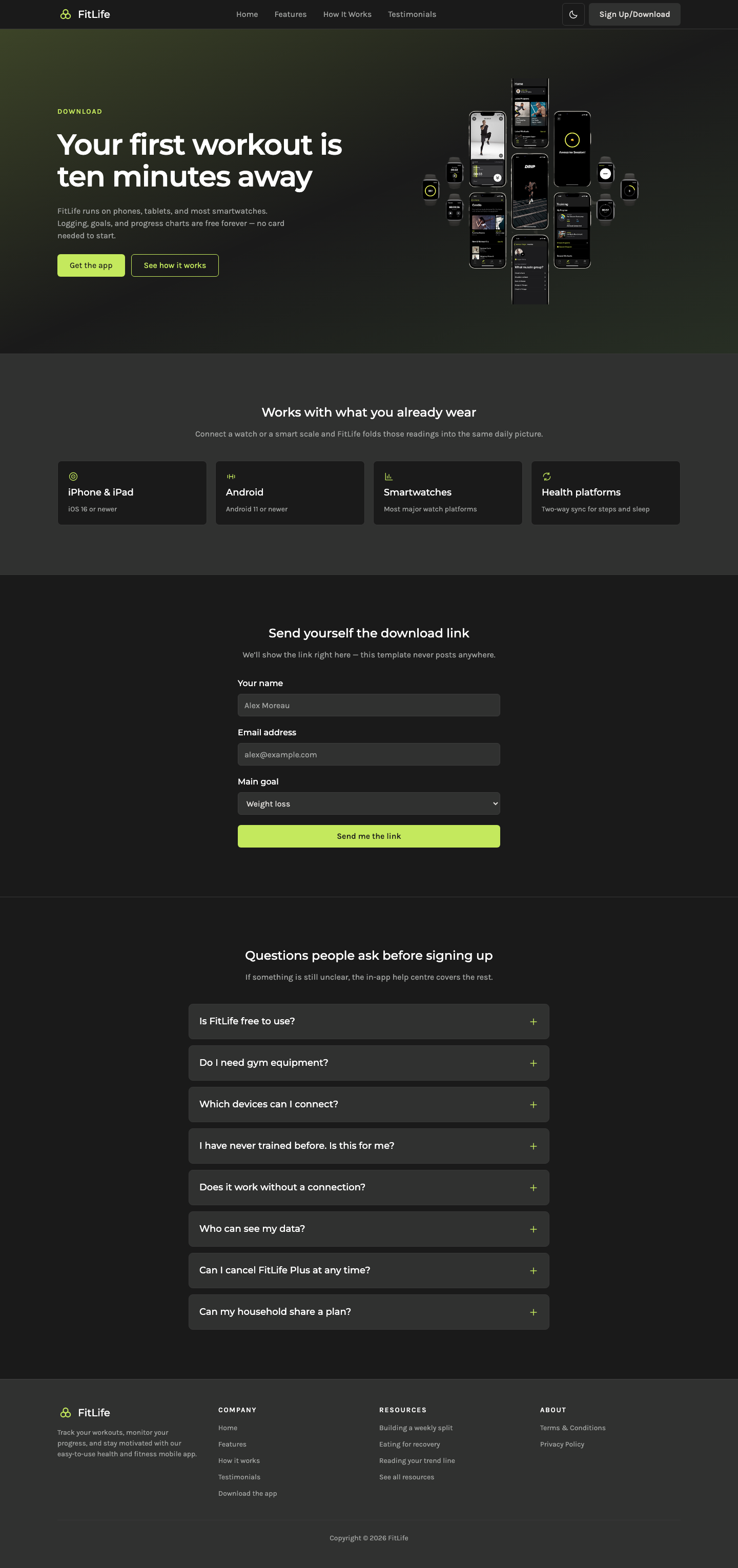Screen dimensions: 738x1568
Task: Open footer Home link
Action: click(x=228, y=1428)
